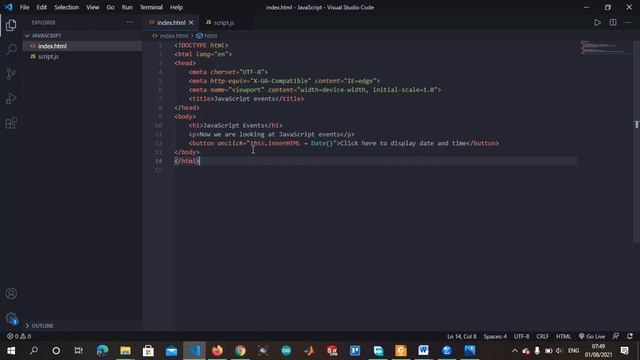Close the index.html editor tab

(x=191, y=22)
